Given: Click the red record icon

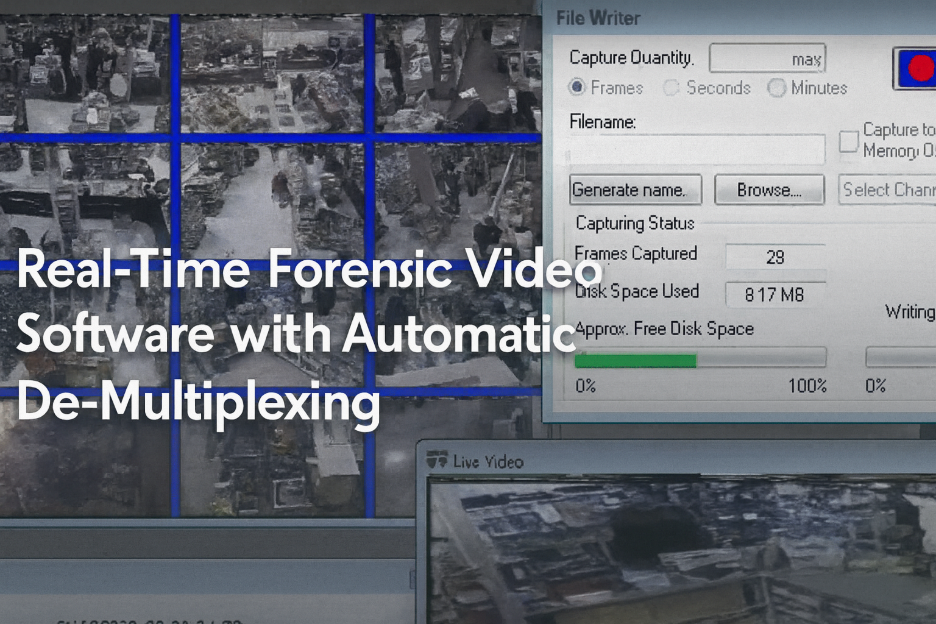Looking at the screenshot, I should click(x=922, y=70).
